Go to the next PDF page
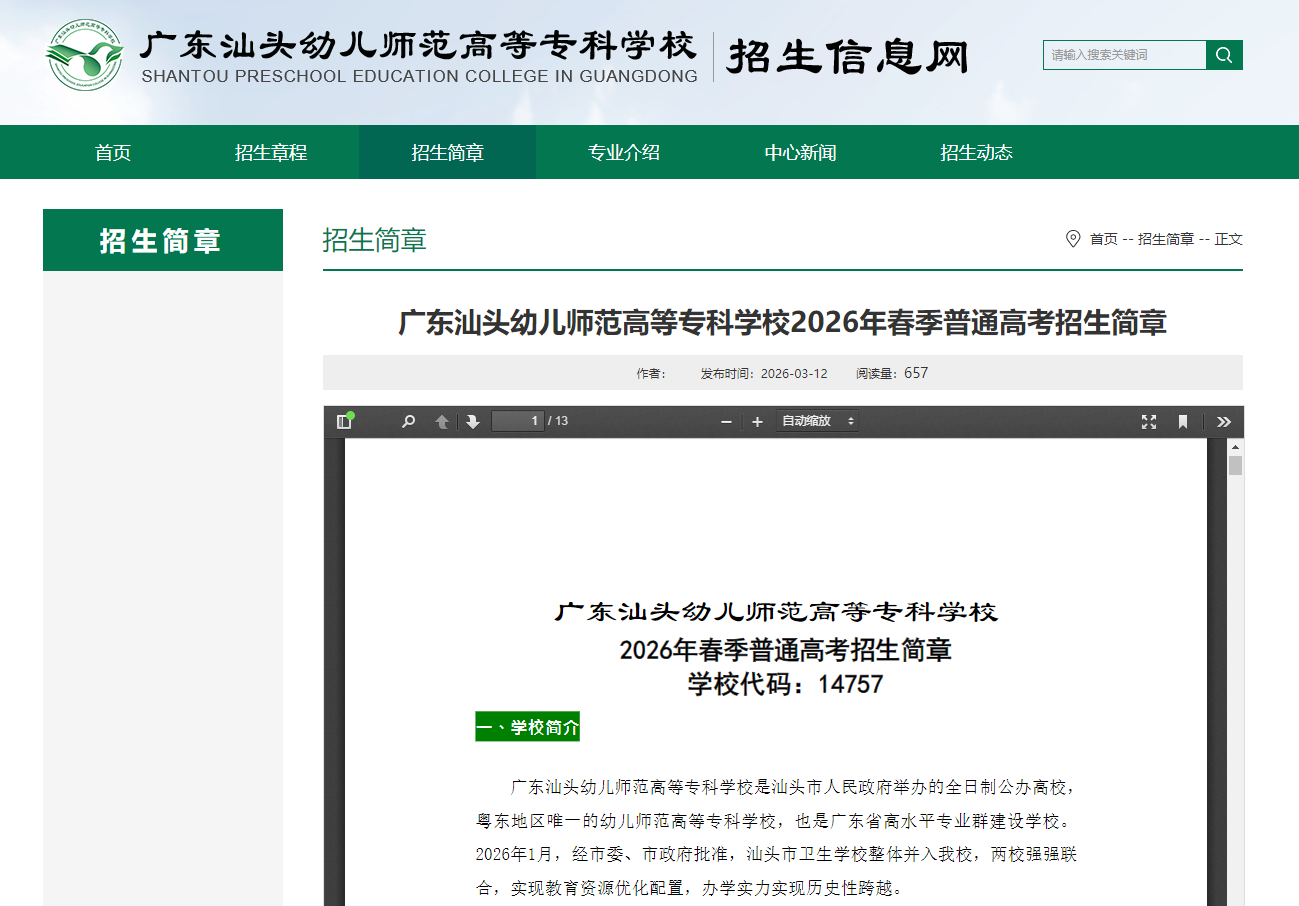 point(472,421)
